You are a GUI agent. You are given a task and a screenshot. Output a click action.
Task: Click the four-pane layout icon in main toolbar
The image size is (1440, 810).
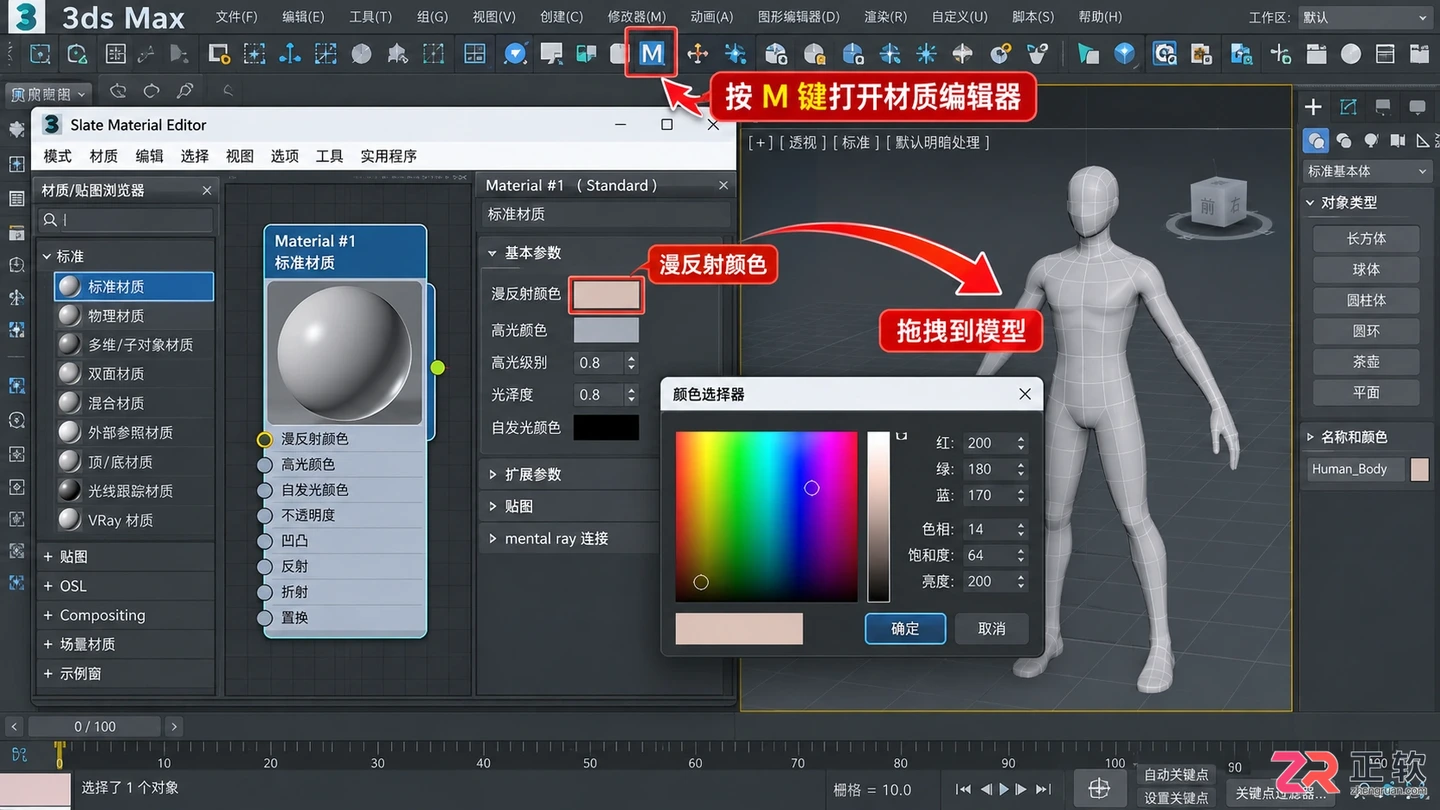coord(475,54)
